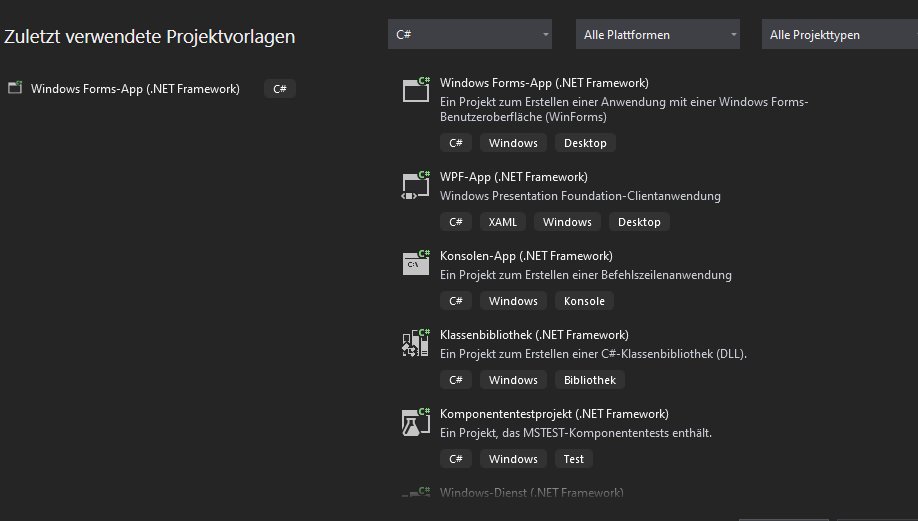
Task: Choose Konsolen-App (.NET Framework) template title
Action: coord(526,256)
